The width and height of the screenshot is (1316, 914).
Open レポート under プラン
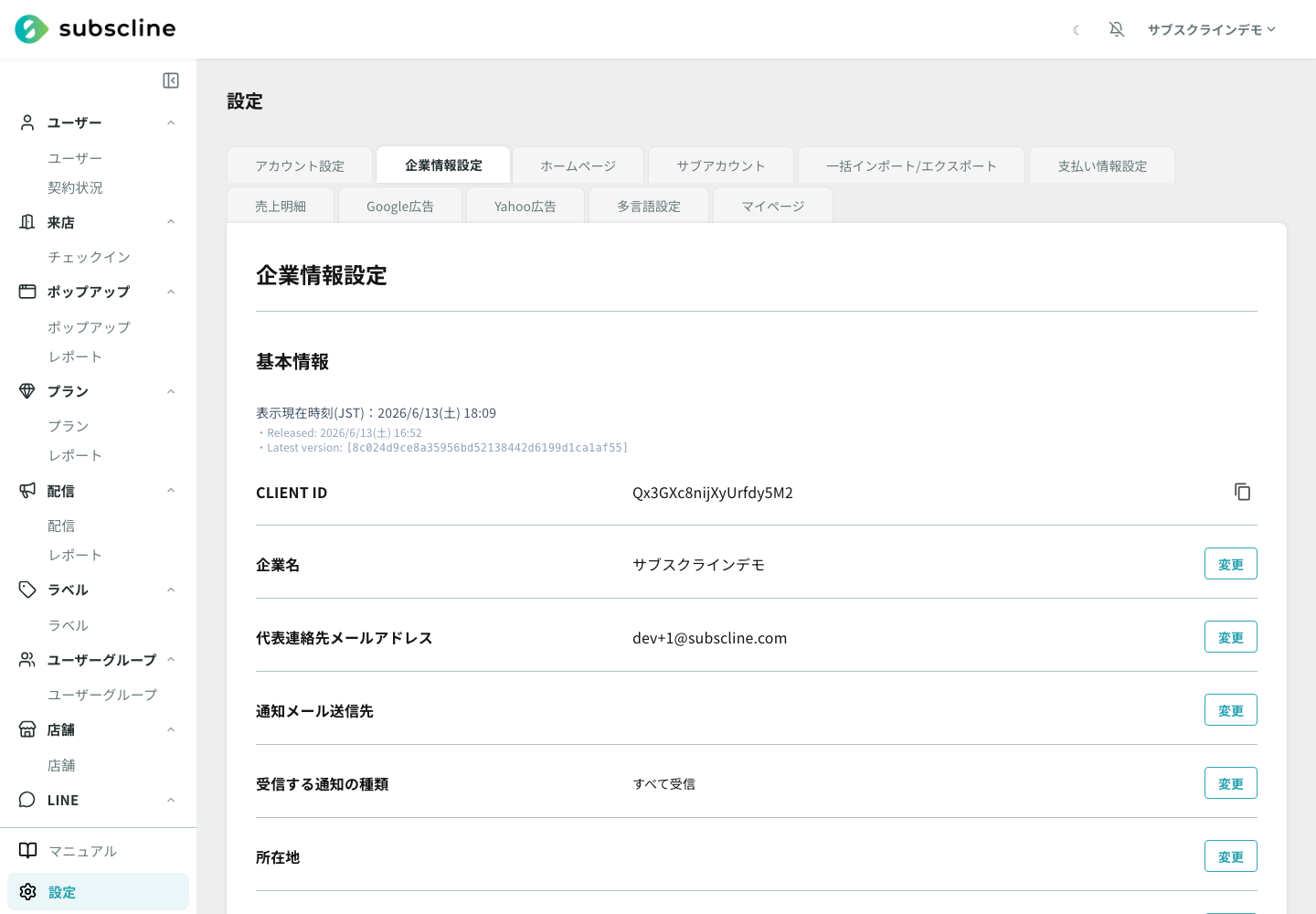[75, 455]
